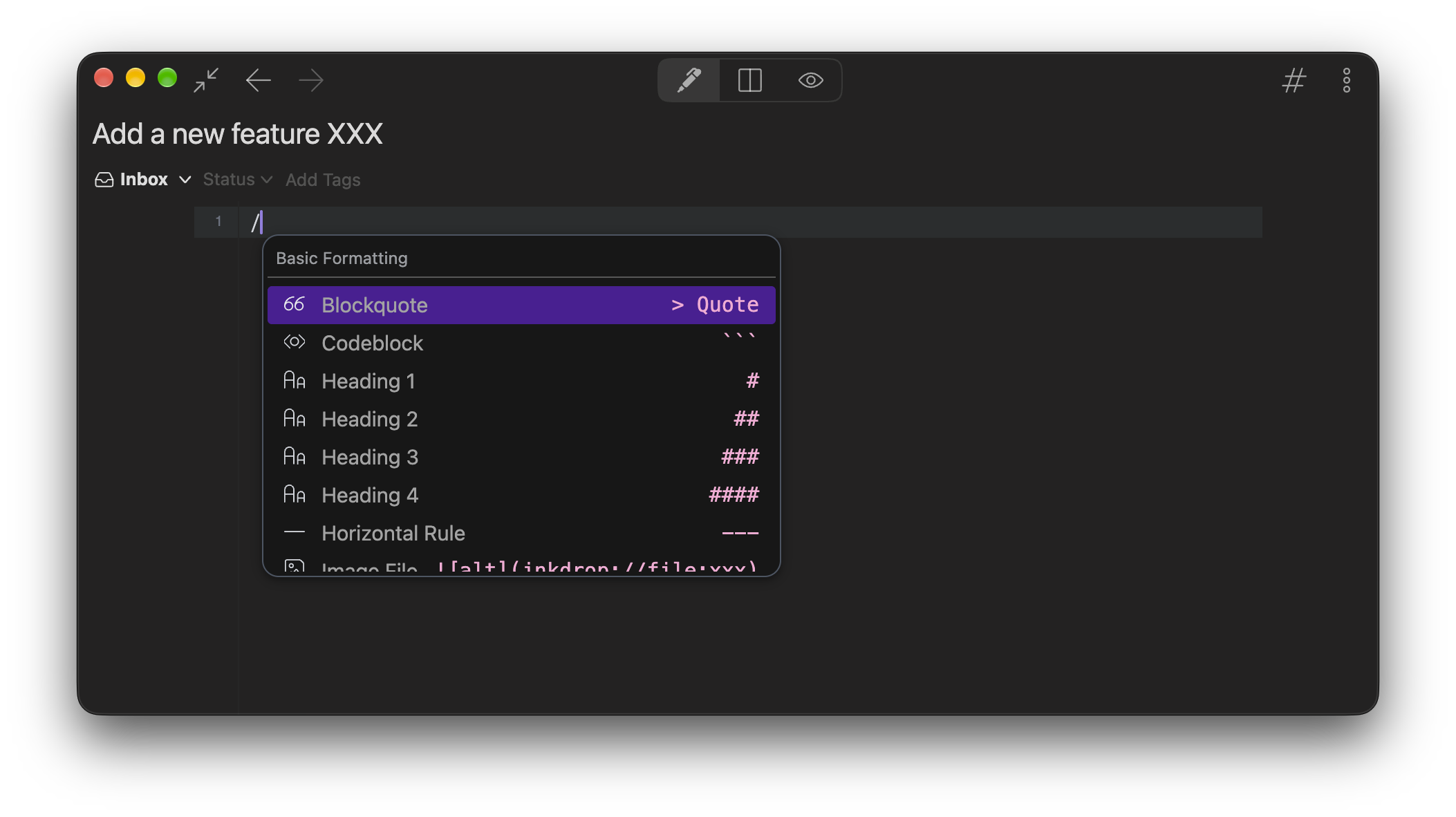This screenshot has width=1456, height=817.
Task: Click the hash tag icon in toolbar
Action: click(x=1294, y=80)
